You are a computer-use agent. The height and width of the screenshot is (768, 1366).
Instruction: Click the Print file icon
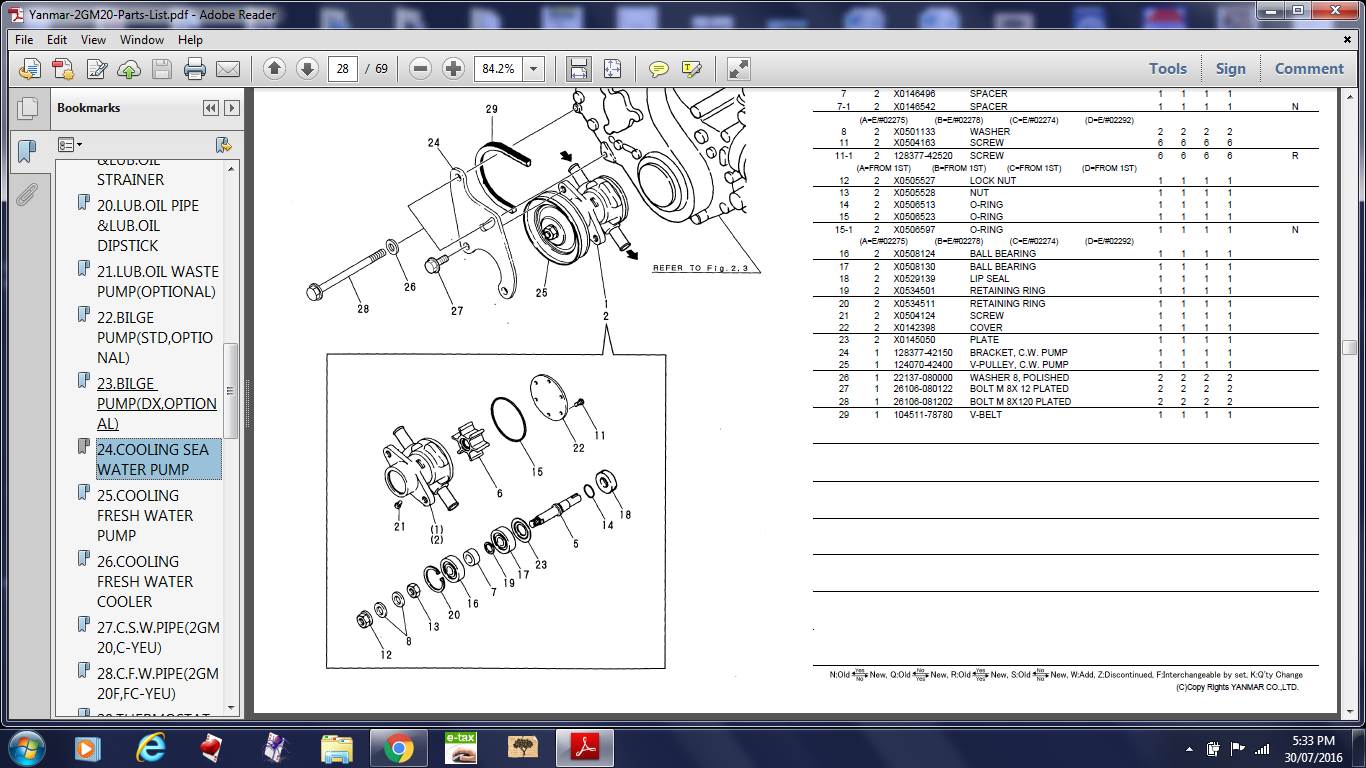[195, 69]
